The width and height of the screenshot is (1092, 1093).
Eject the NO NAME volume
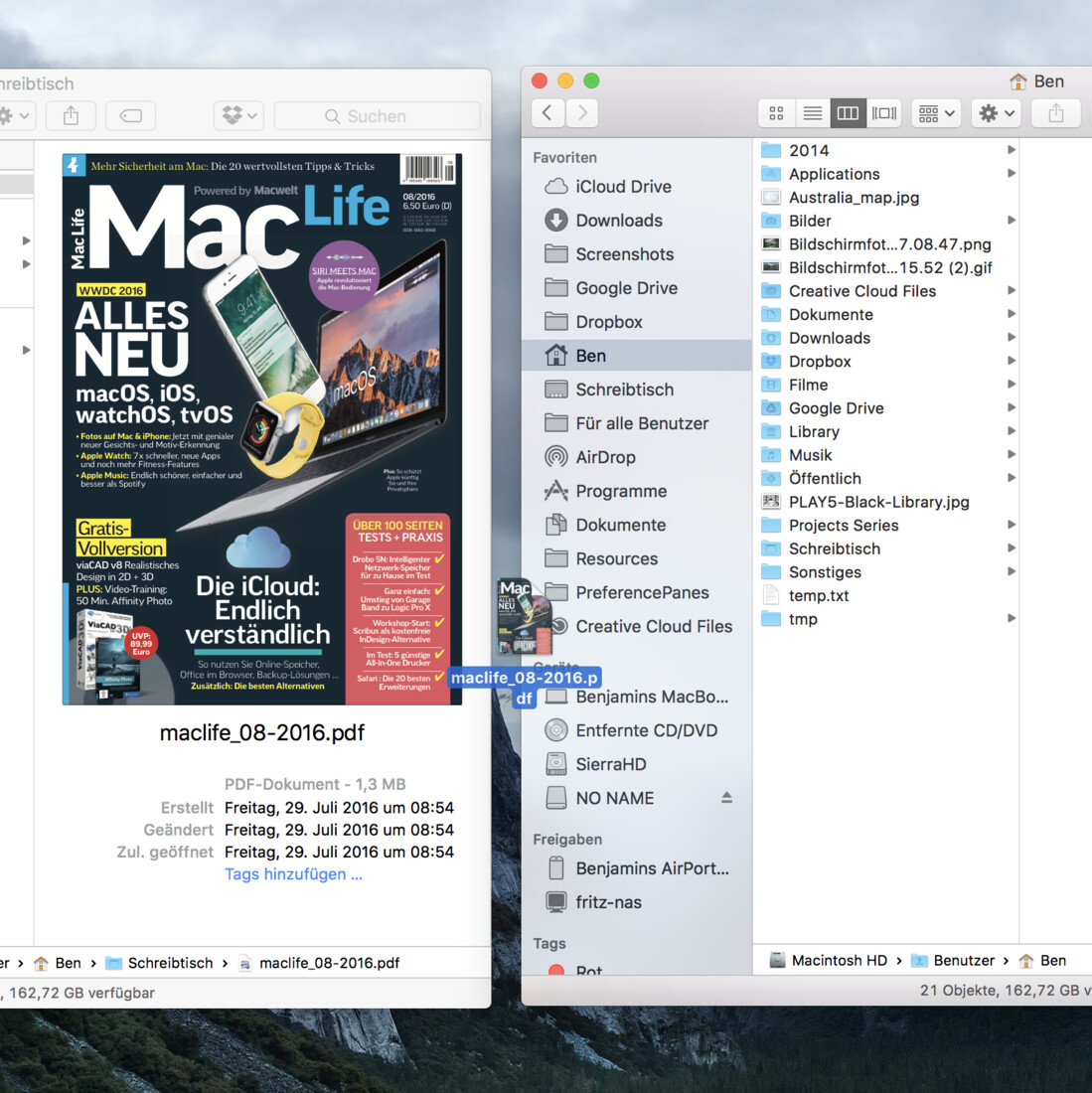[726, 798]
